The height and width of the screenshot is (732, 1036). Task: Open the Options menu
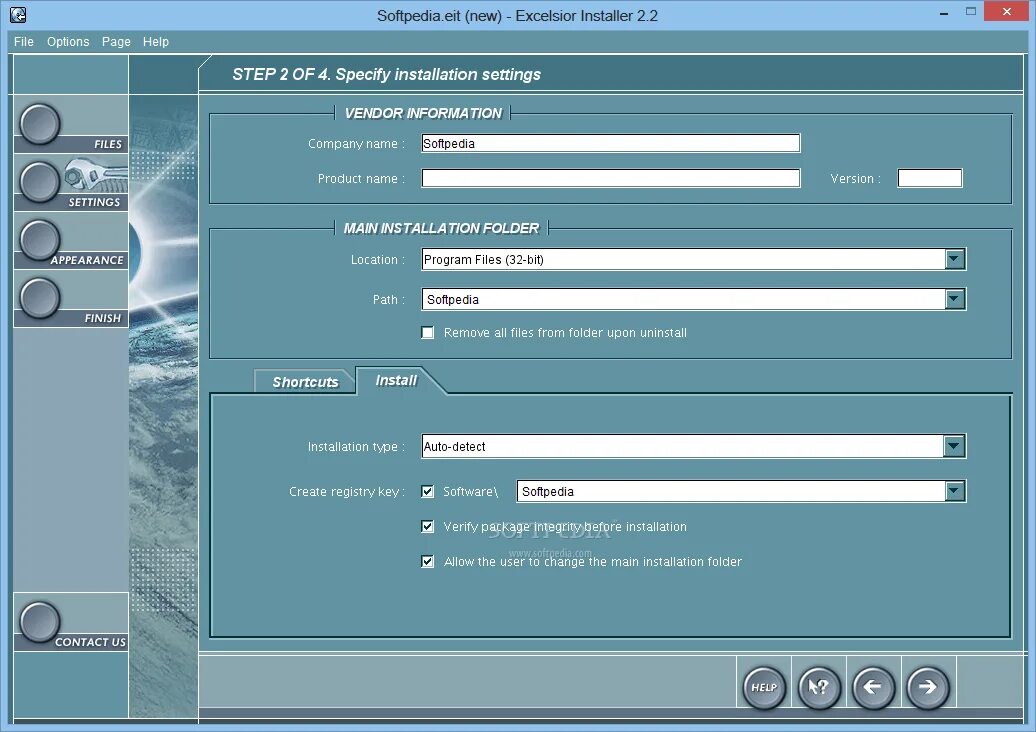pyautogui.click(x=68, y=42)
